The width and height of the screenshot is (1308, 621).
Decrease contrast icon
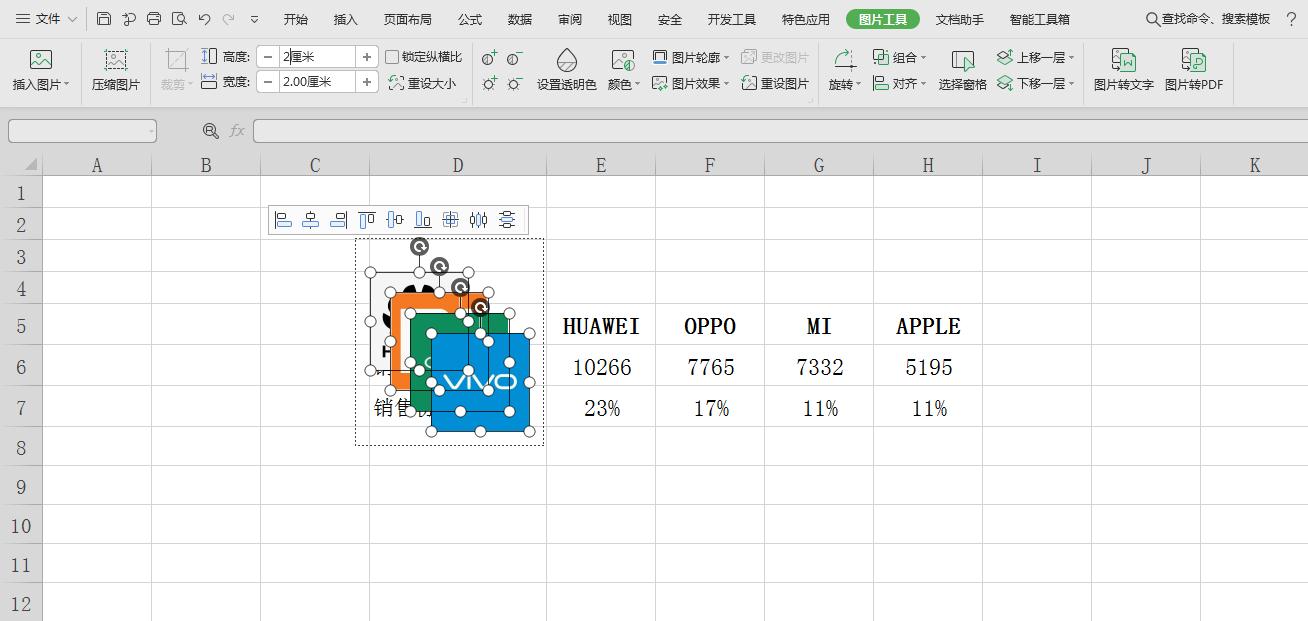point(514,58)
